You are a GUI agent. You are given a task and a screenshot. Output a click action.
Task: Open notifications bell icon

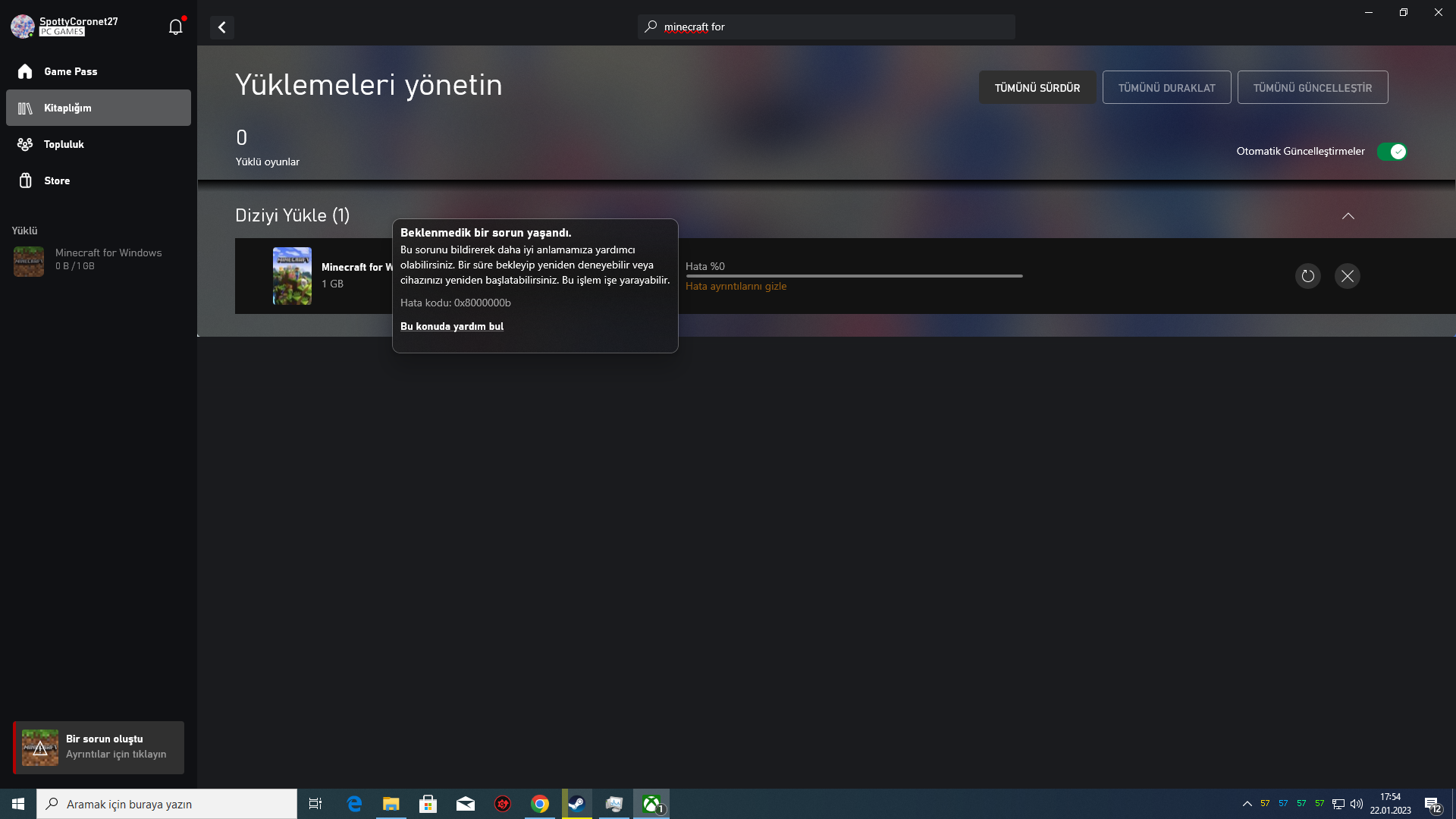pos(175,27)
